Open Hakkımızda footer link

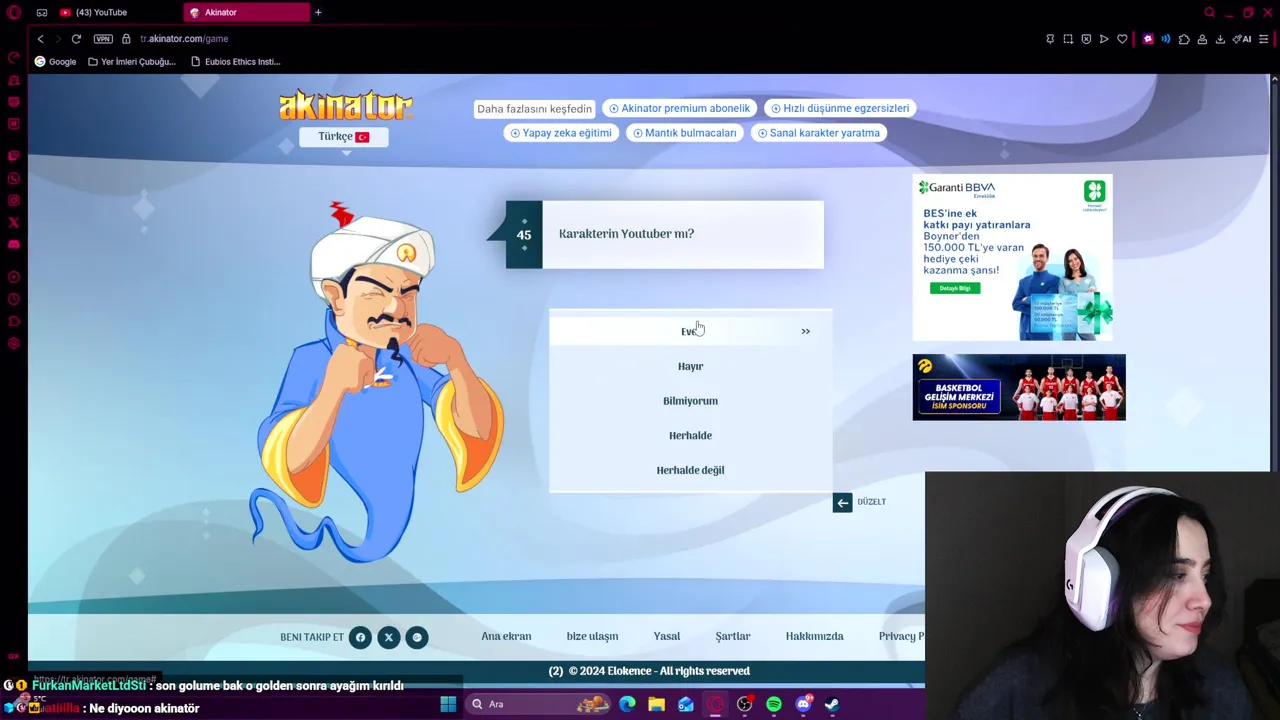(815, 636)
